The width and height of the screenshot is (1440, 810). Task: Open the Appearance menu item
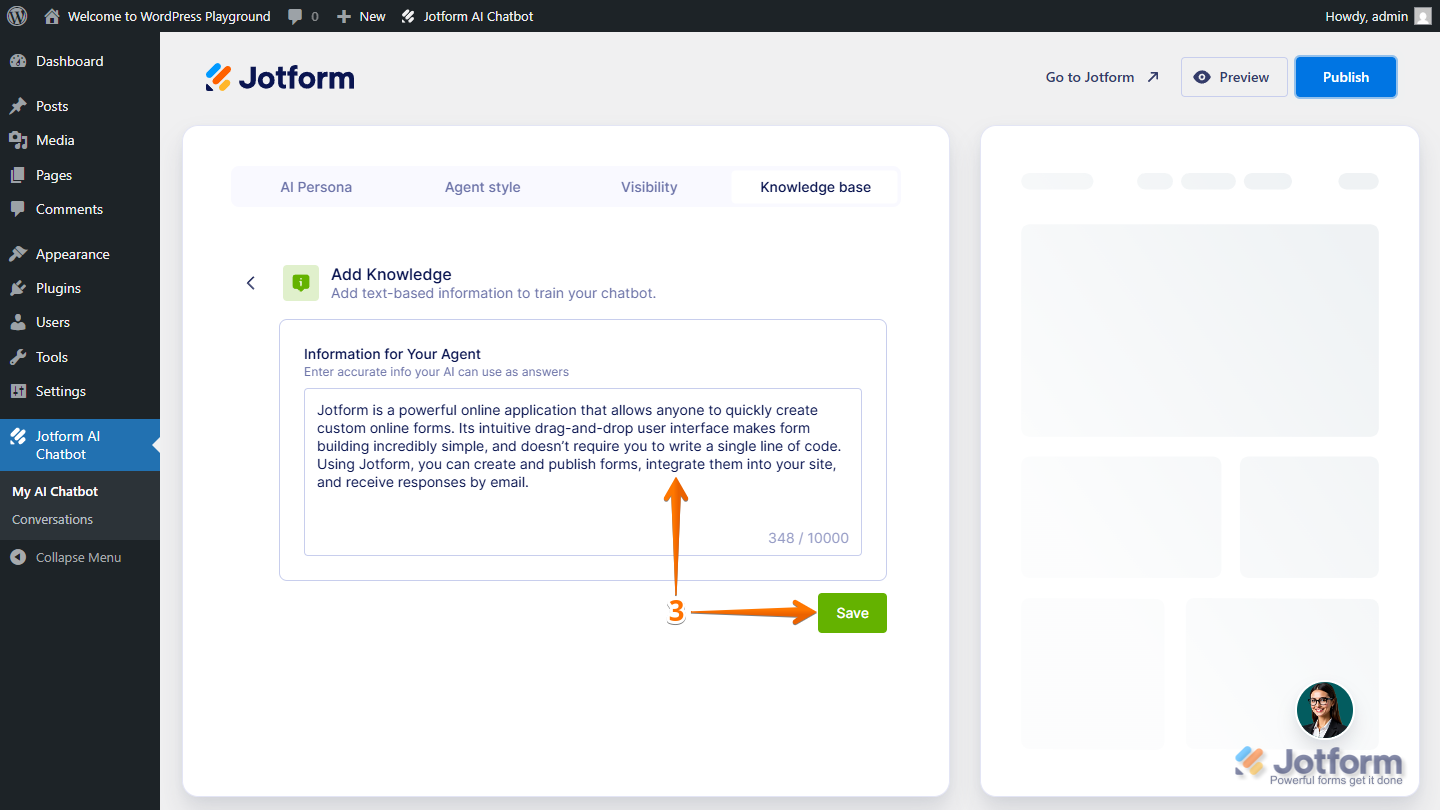click(x=80, y=254)
